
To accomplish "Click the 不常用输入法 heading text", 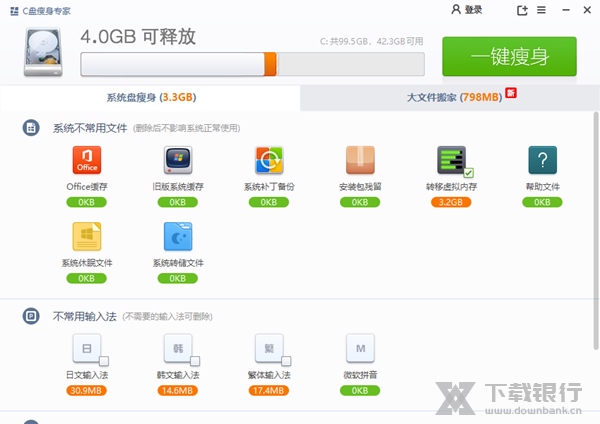I will pos(85,316).
